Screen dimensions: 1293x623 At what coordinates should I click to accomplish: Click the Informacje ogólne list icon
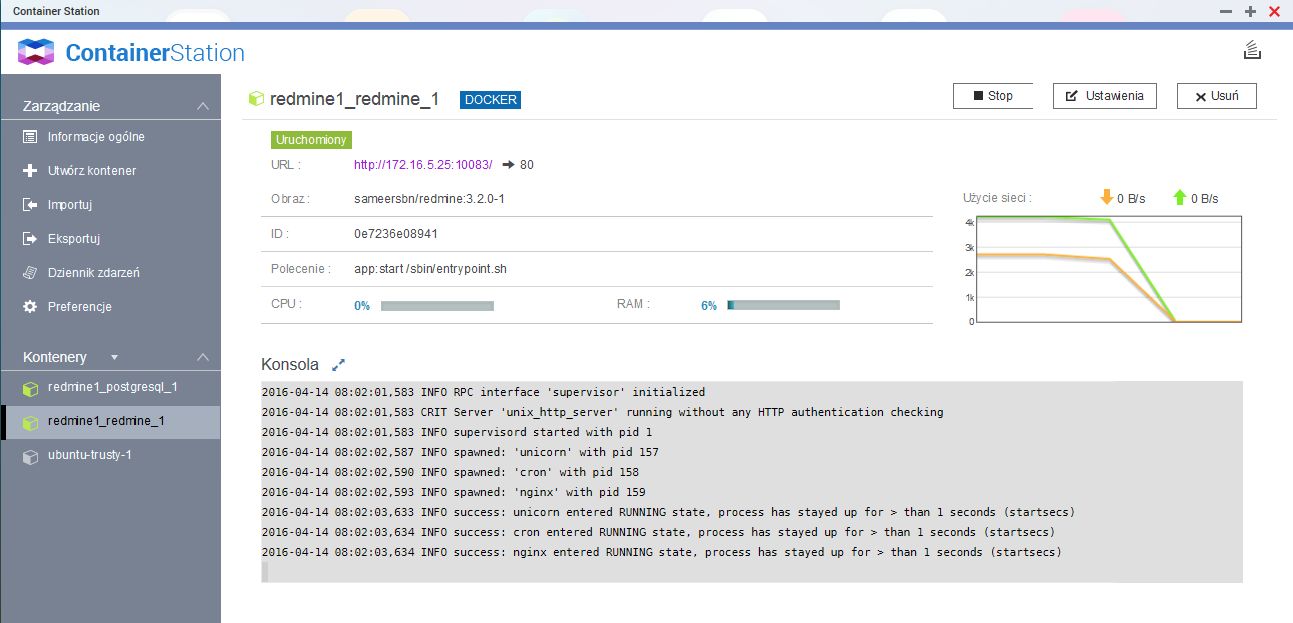click(x=29, y=137)
